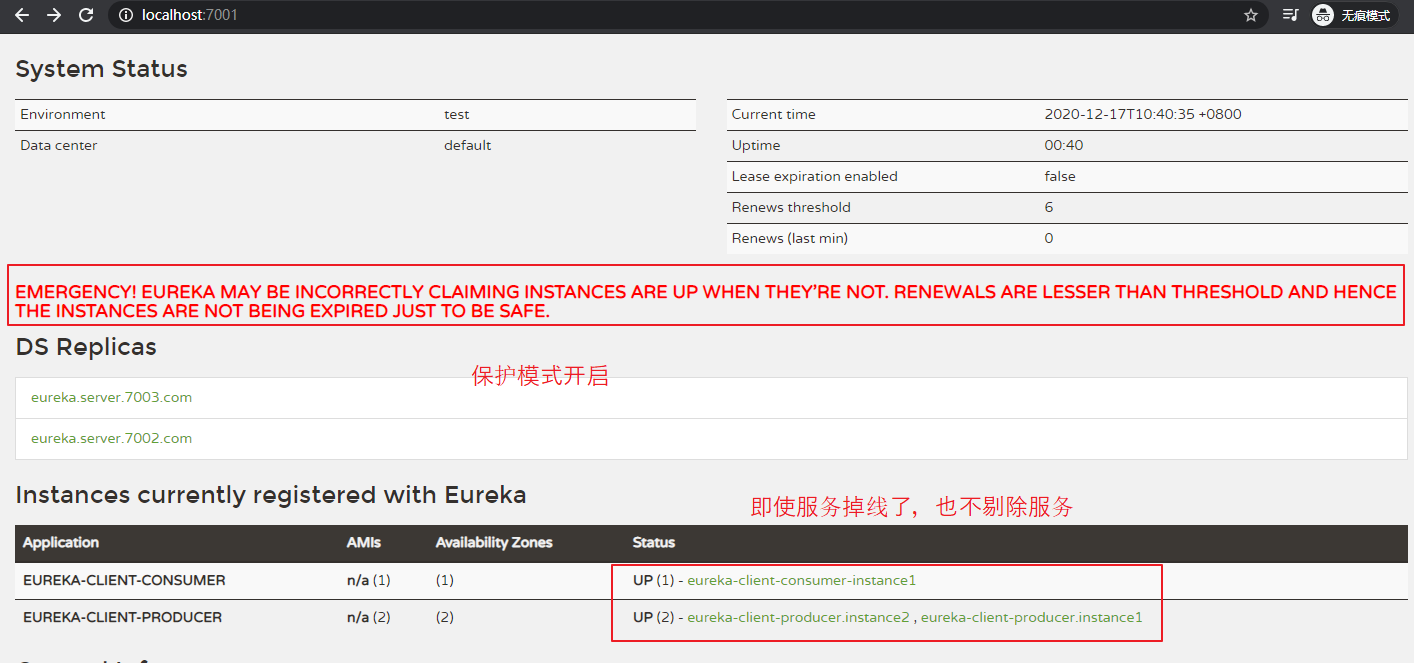Select the Data center label
The width and height of the screenshot is (1414, 663).
tap(59, 145)
